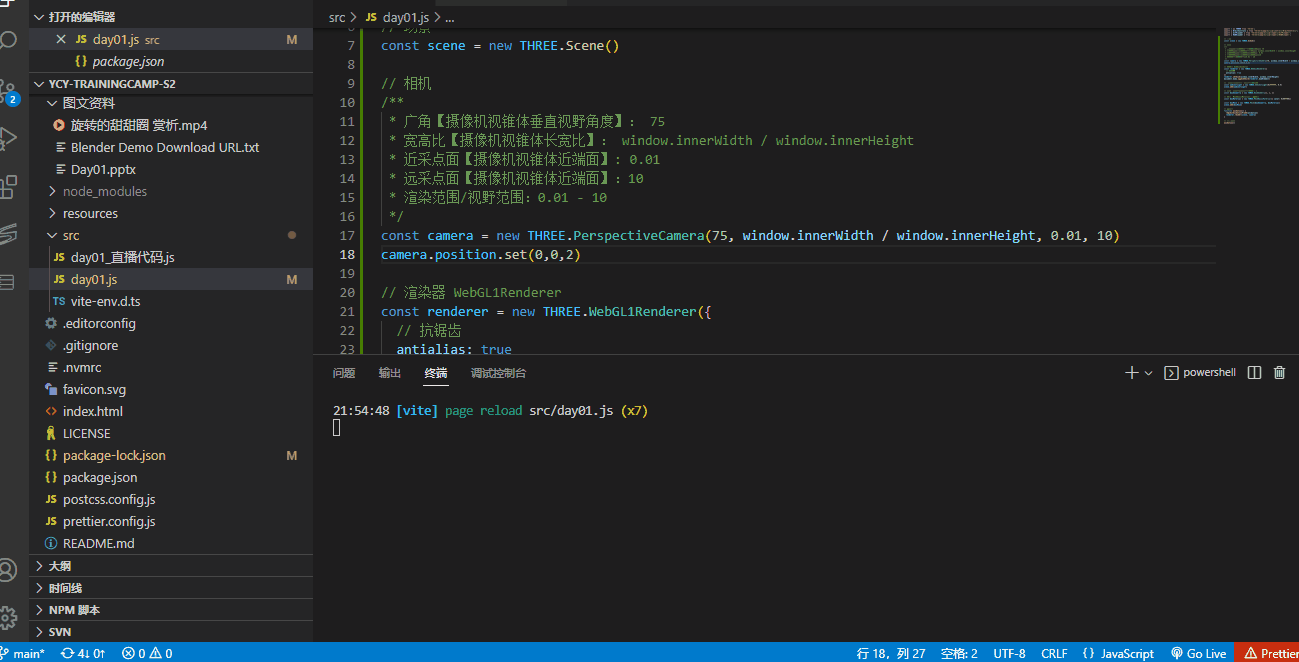Open 旋转的甜甜圈 赏析.mp4 file

pos(171,125)
